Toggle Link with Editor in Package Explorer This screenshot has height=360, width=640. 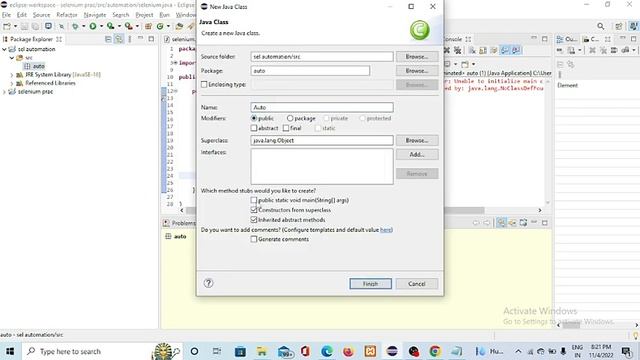(x=119, y=39)
